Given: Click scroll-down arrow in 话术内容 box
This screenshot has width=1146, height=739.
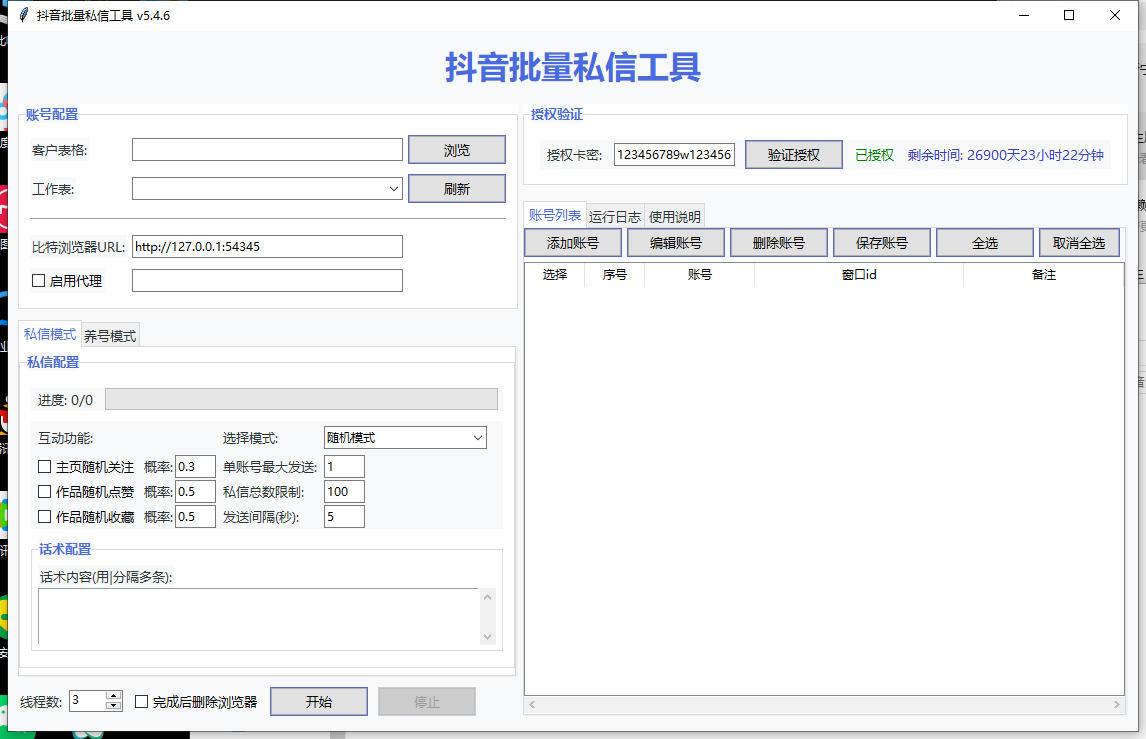Looking at the screenshot, I should tap(488, 636).
